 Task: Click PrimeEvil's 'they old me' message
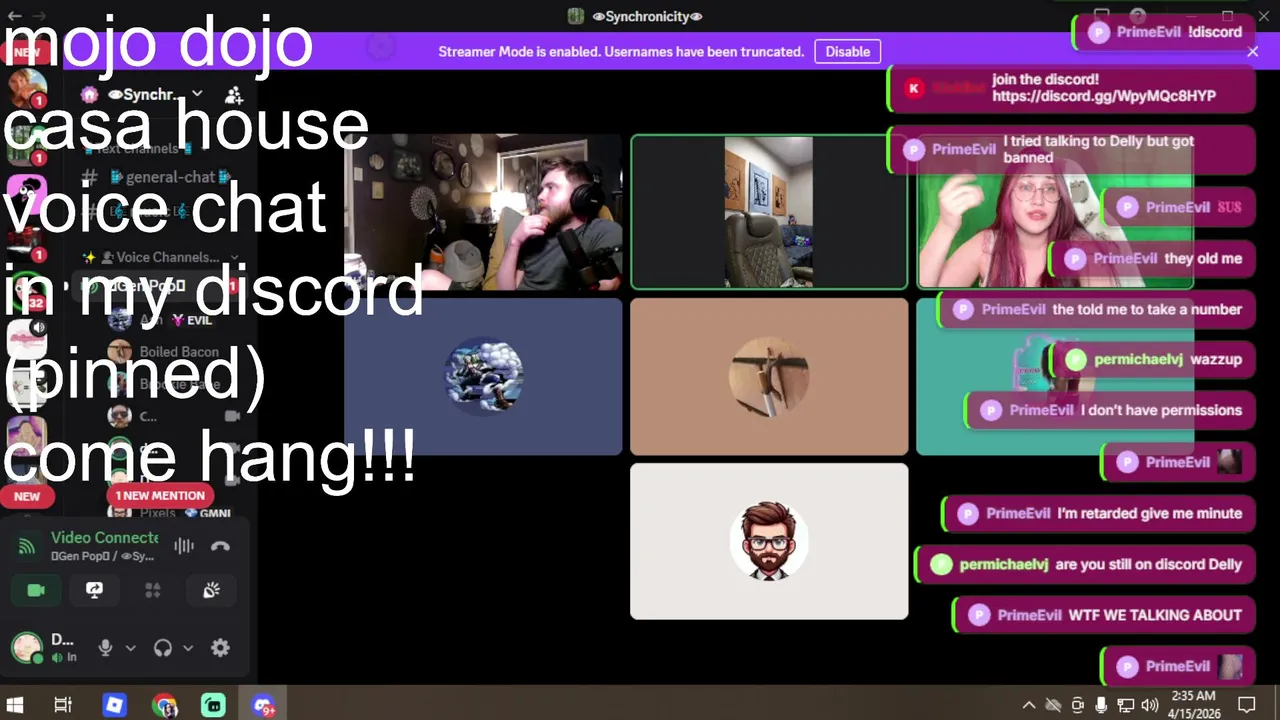click(1154, 259)
